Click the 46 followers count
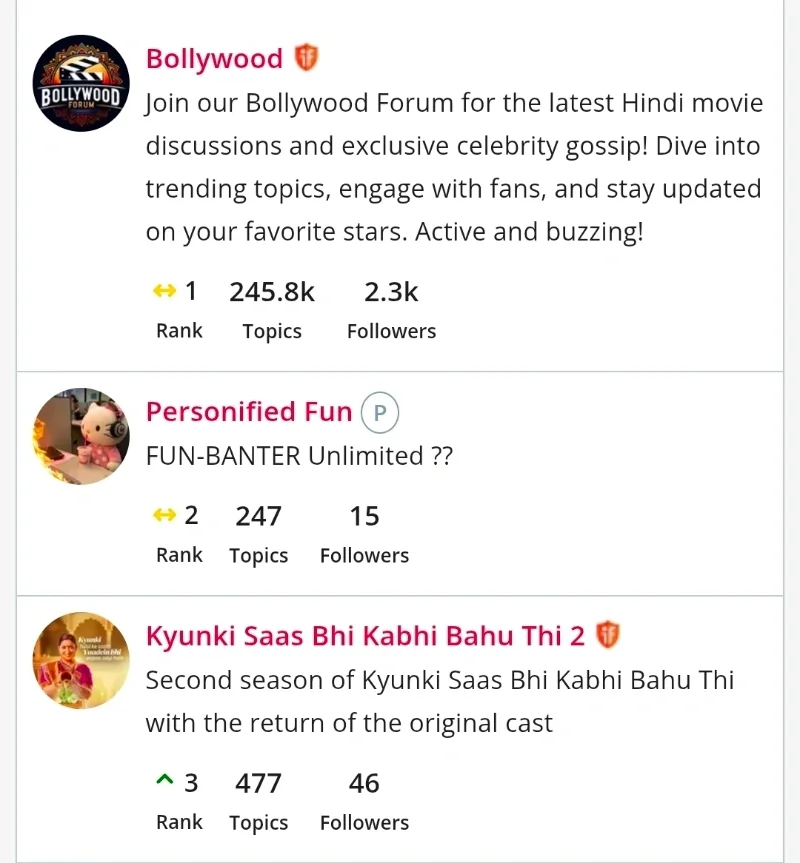The width and height of the screenshot is (800, 863). point(364,783)
